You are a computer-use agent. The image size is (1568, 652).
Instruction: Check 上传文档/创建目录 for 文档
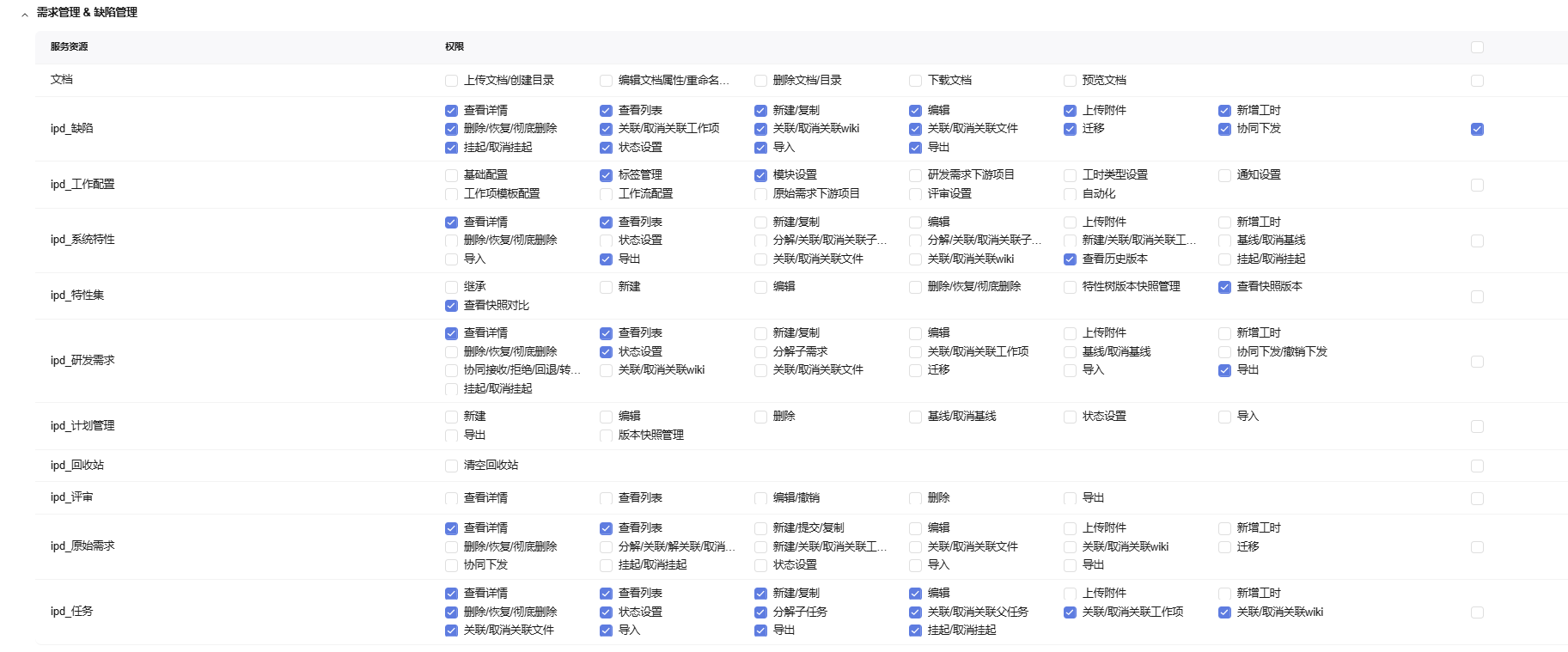[x=451, y=81]
